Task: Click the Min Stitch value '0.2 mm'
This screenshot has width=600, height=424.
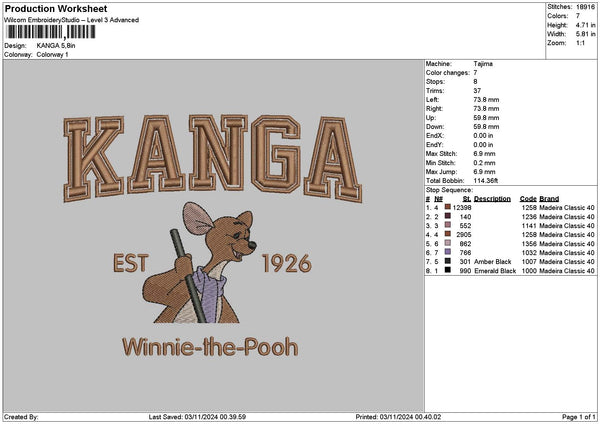Action: click(x=484, y=163)
